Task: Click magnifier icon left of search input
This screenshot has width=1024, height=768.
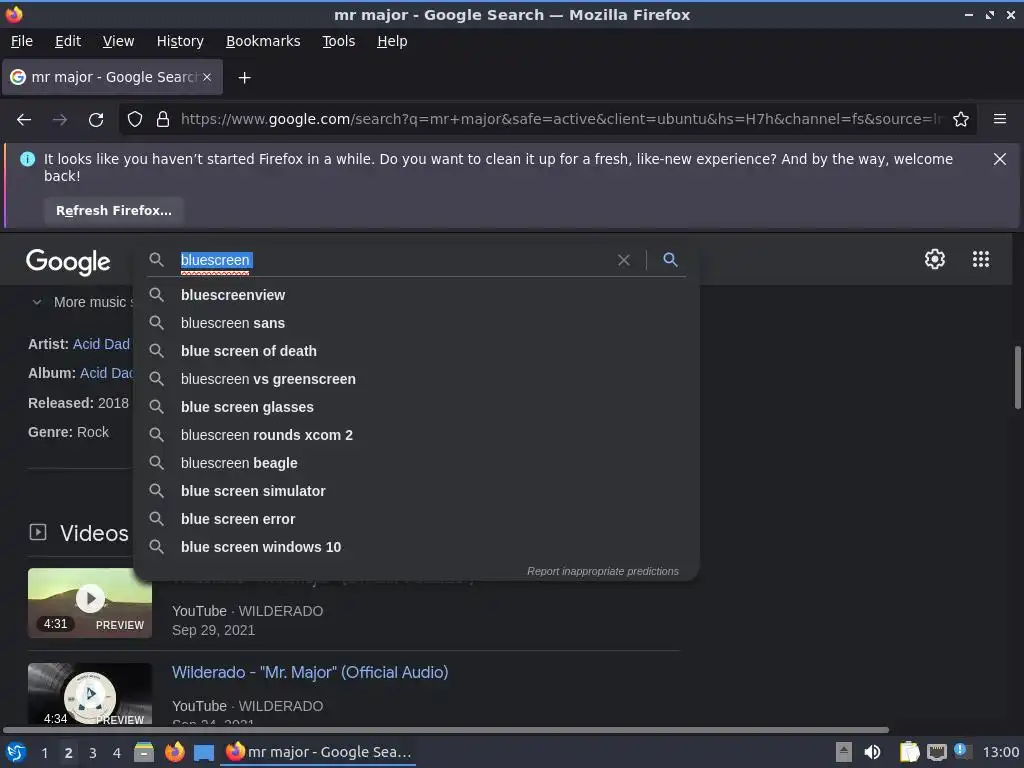Action: (156, 260)
